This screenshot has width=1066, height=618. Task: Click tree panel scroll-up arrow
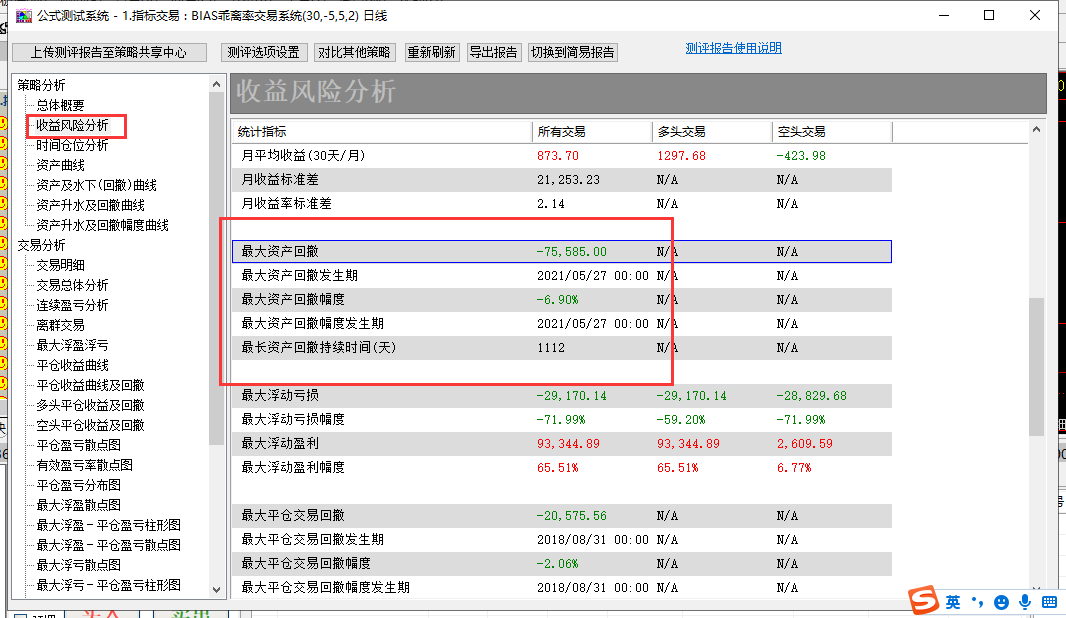(216, 84)
